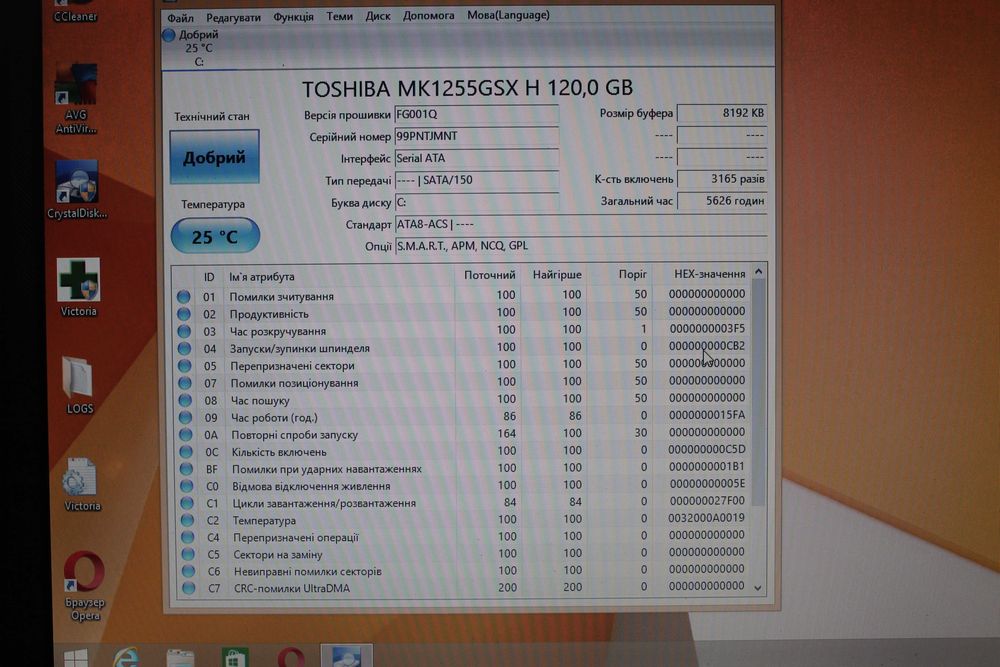
Task: Click the HEX-значення column header
Action: click(x=709, y=274)
